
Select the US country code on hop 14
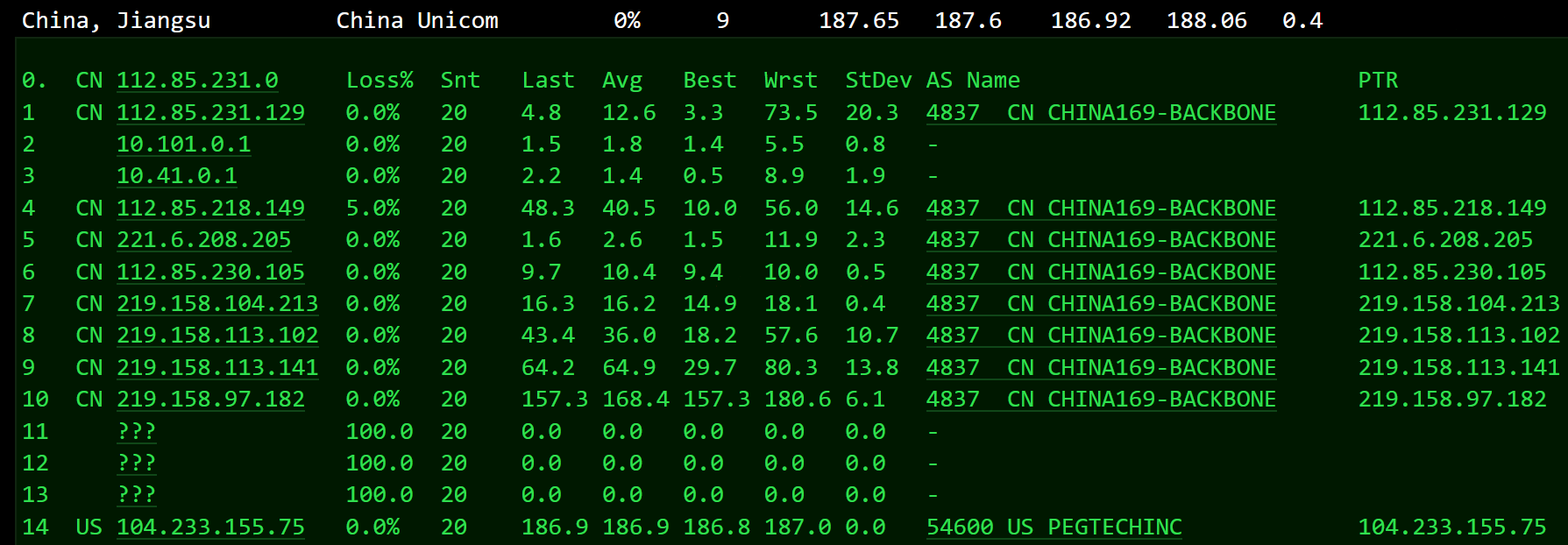89,527
